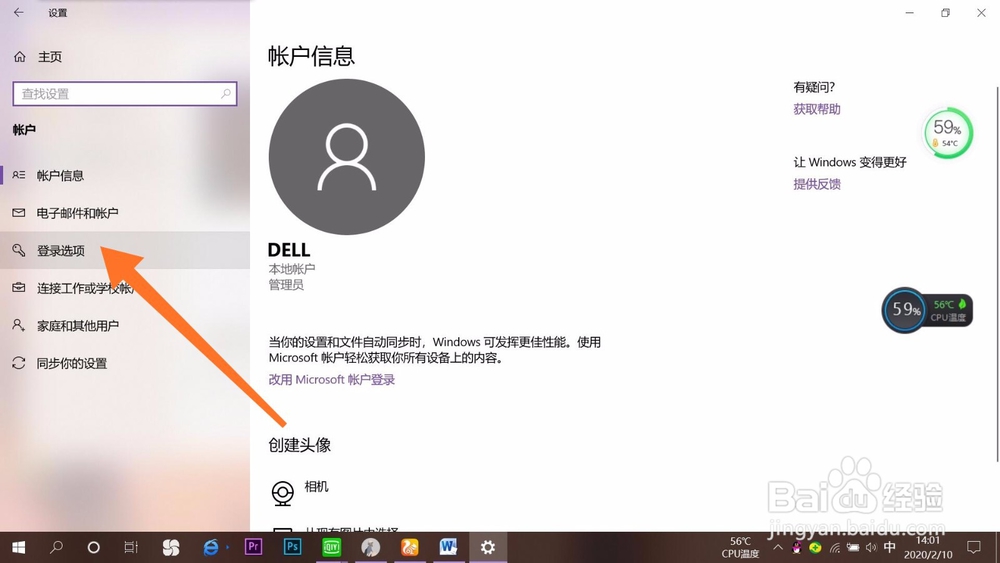This screenshot has height=563, width=1000.
Task: Click 改用 Microsoft 帐户登录 link
Action: point(332,379)
